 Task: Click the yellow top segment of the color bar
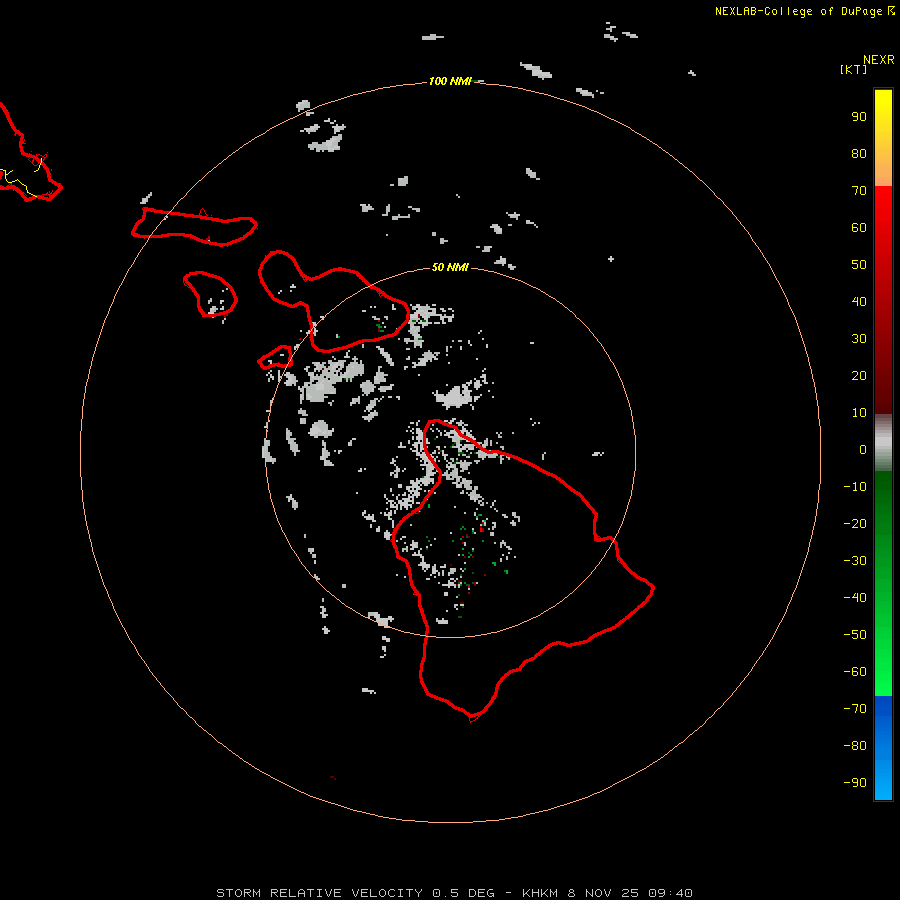883,138
